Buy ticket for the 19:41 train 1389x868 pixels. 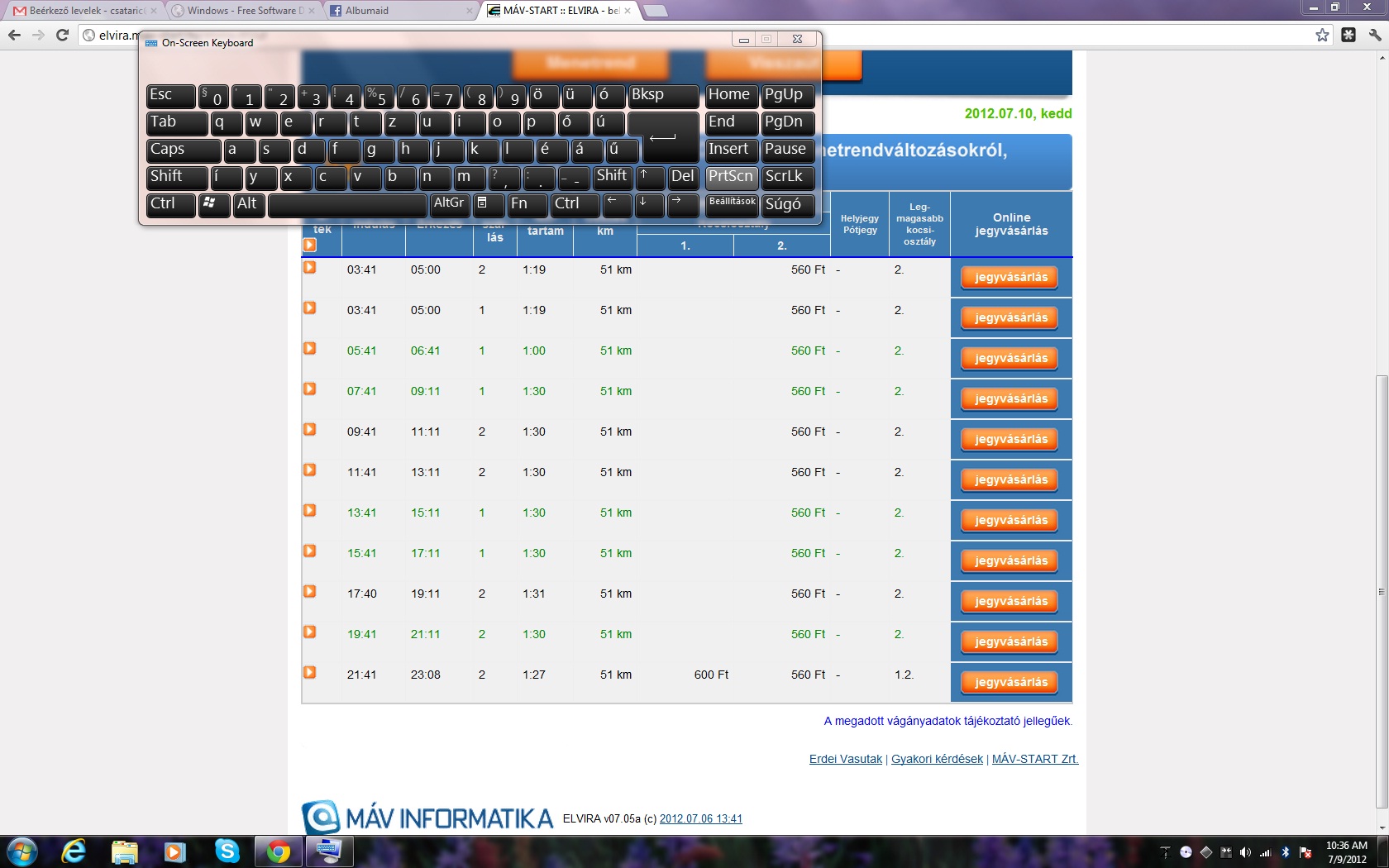(1010, 642)
